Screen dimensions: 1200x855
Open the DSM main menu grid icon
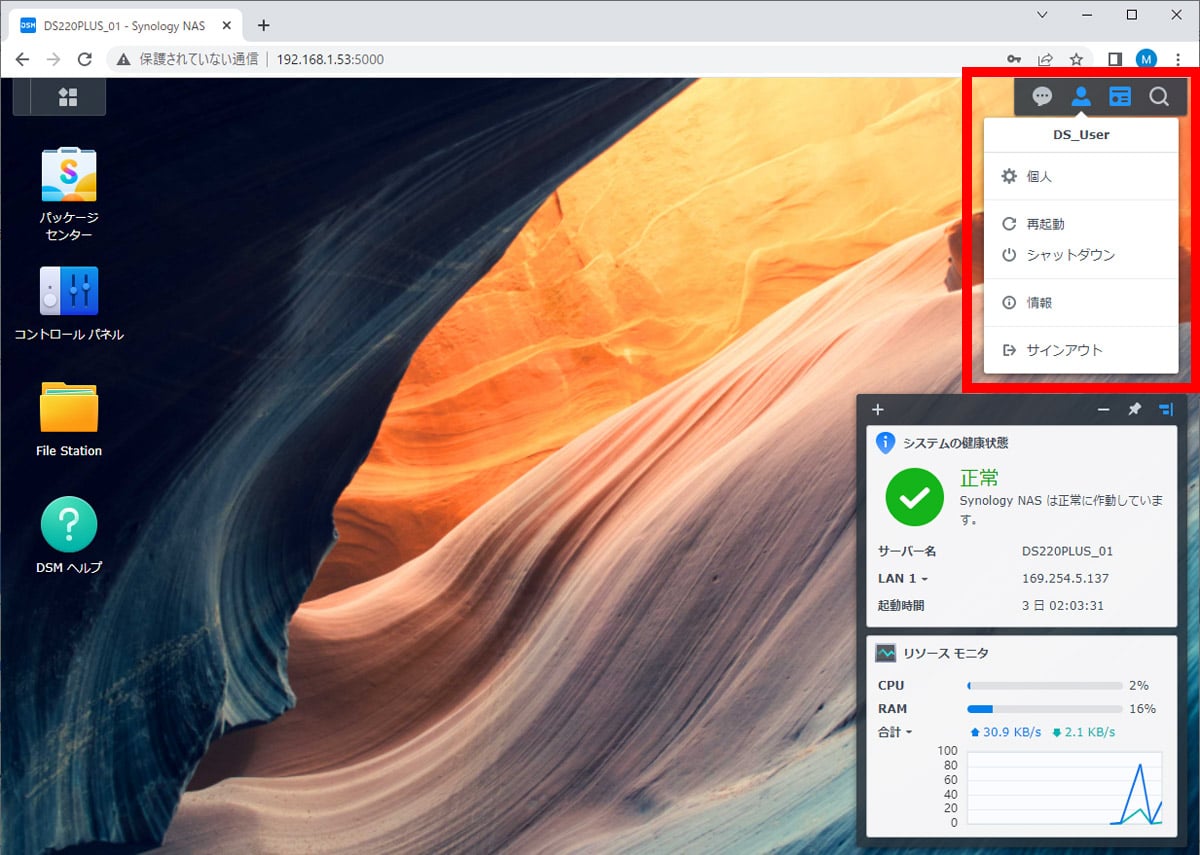pyautogui.click(x=68, y=97)
